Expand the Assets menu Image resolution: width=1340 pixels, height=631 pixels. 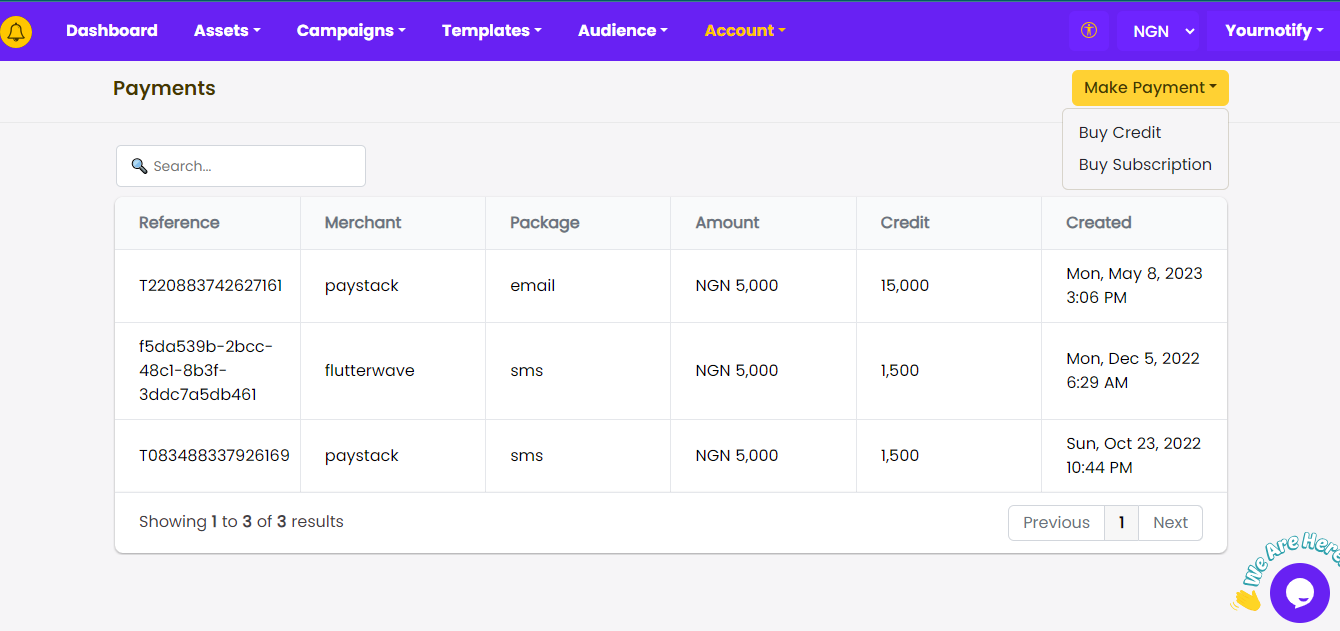tap(227, 31)
